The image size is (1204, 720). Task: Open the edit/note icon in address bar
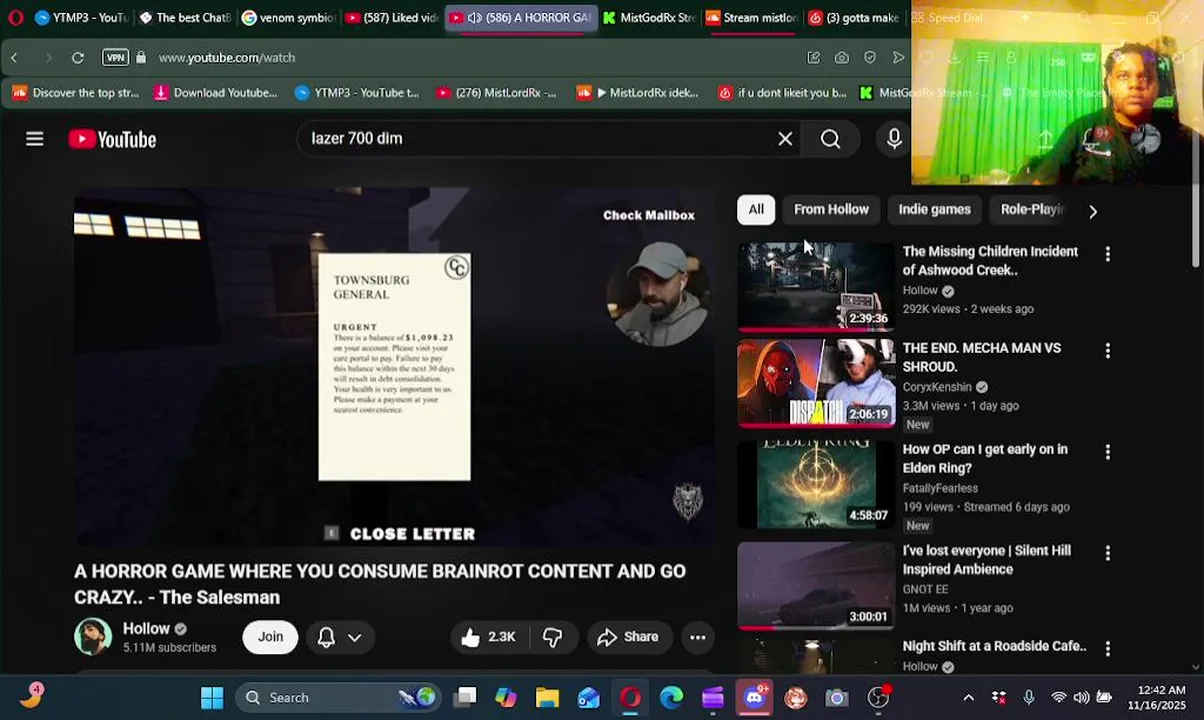coord(814,58)
